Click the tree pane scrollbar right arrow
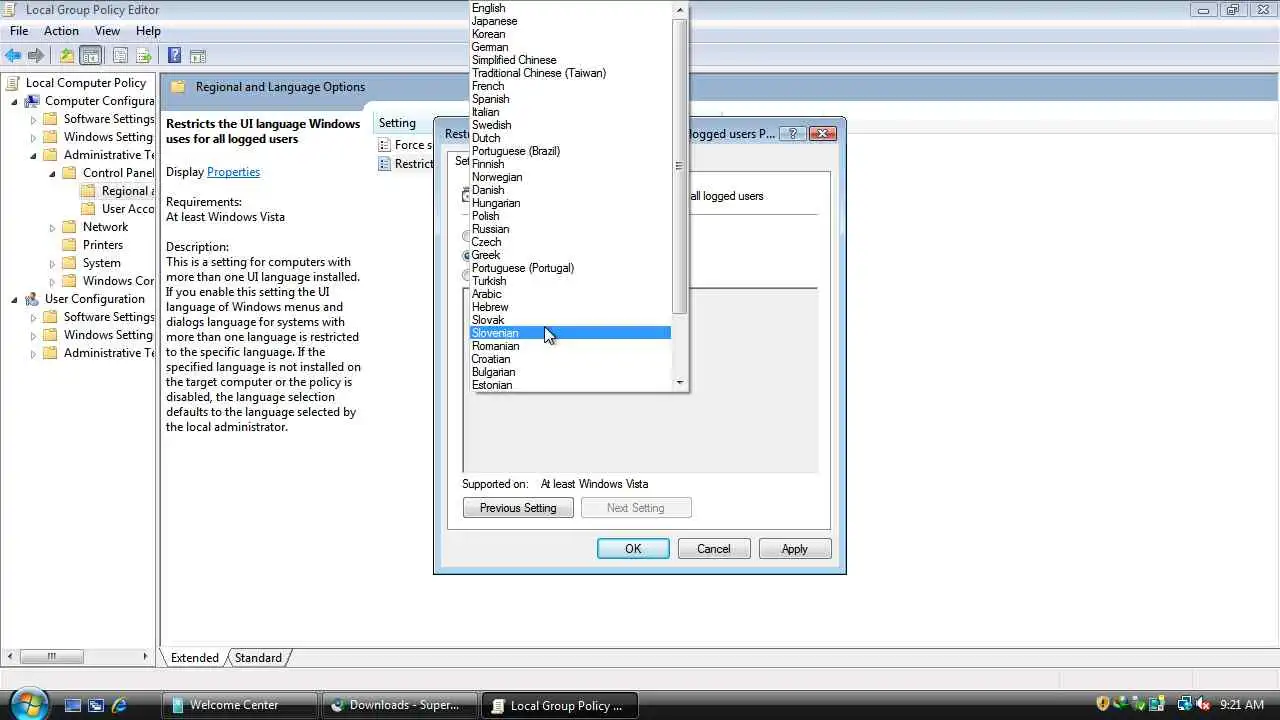The width and height of the screenshot is (1280, 720). tap(146, 657)
